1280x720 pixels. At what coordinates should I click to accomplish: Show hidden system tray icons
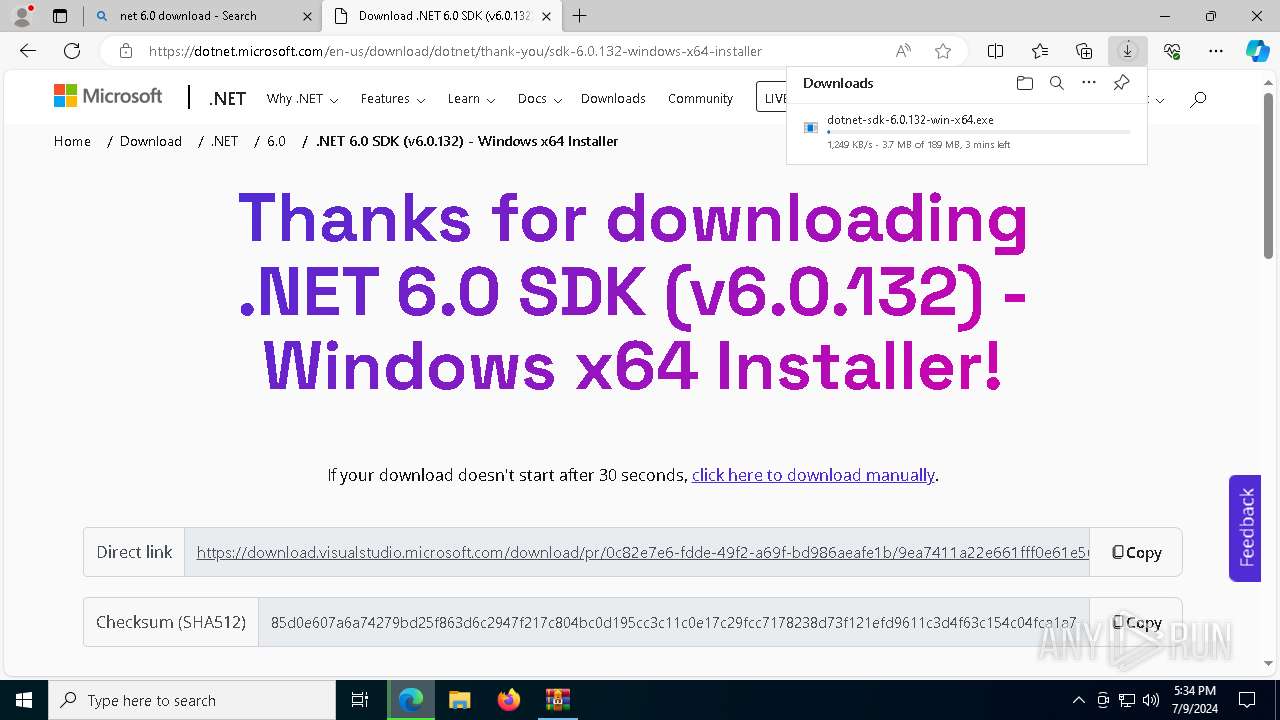pyautogui.click(x=1078, y=700)
